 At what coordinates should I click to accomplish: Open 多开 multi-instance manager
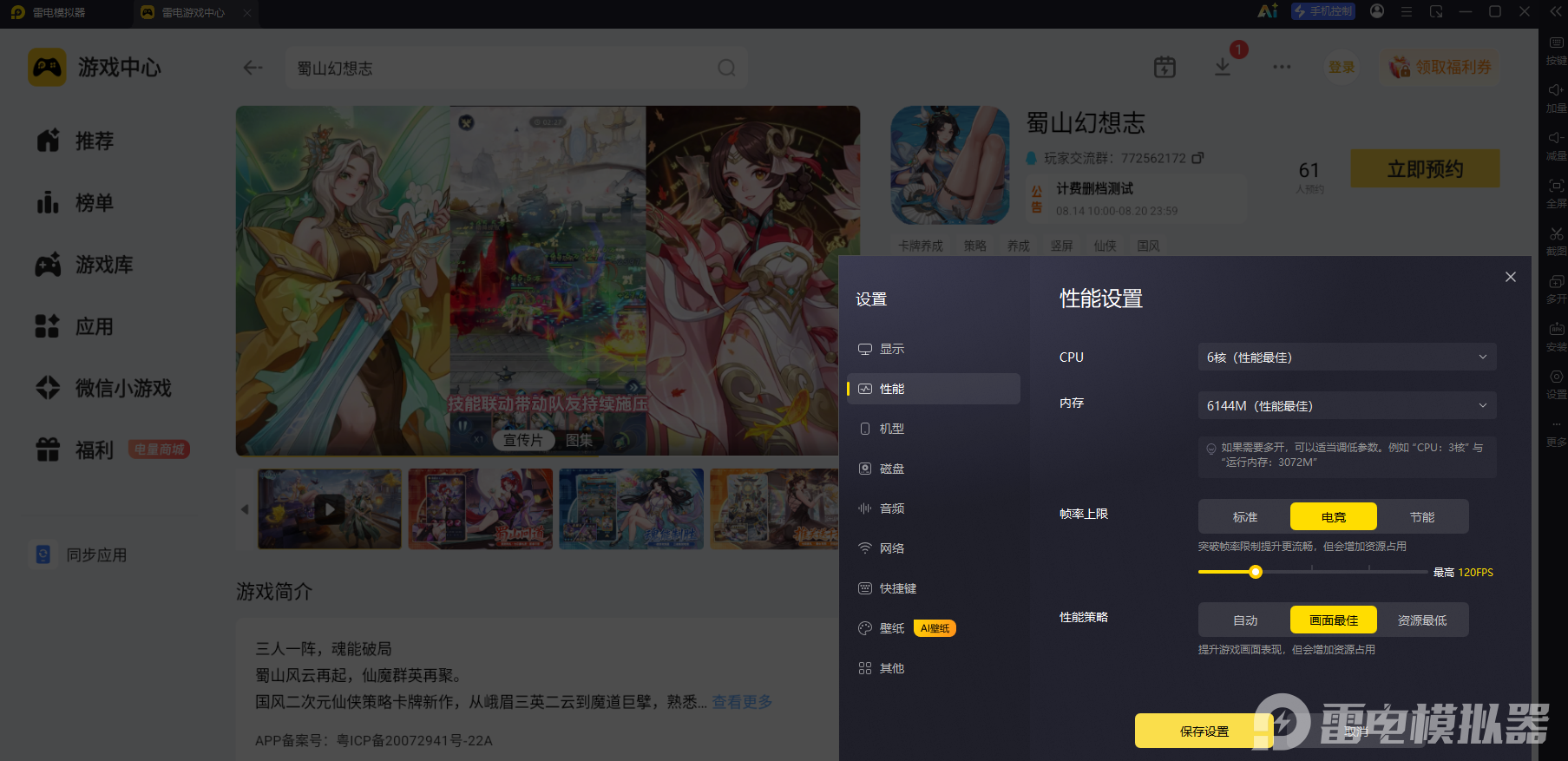[x=1556, y=290]
